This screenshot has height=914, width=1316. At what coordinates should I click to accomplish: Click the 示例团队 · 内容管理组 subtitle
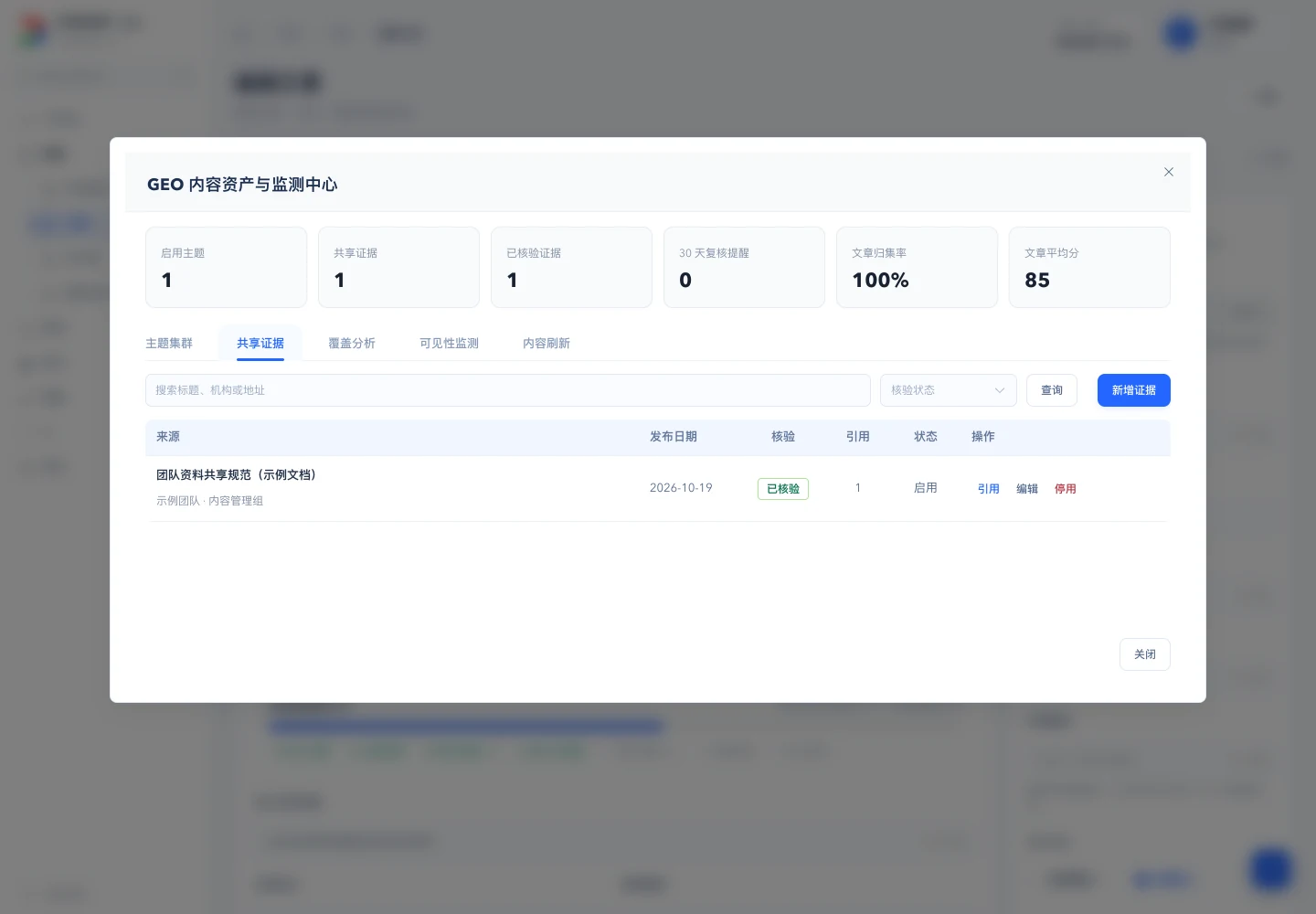point(209,501)
